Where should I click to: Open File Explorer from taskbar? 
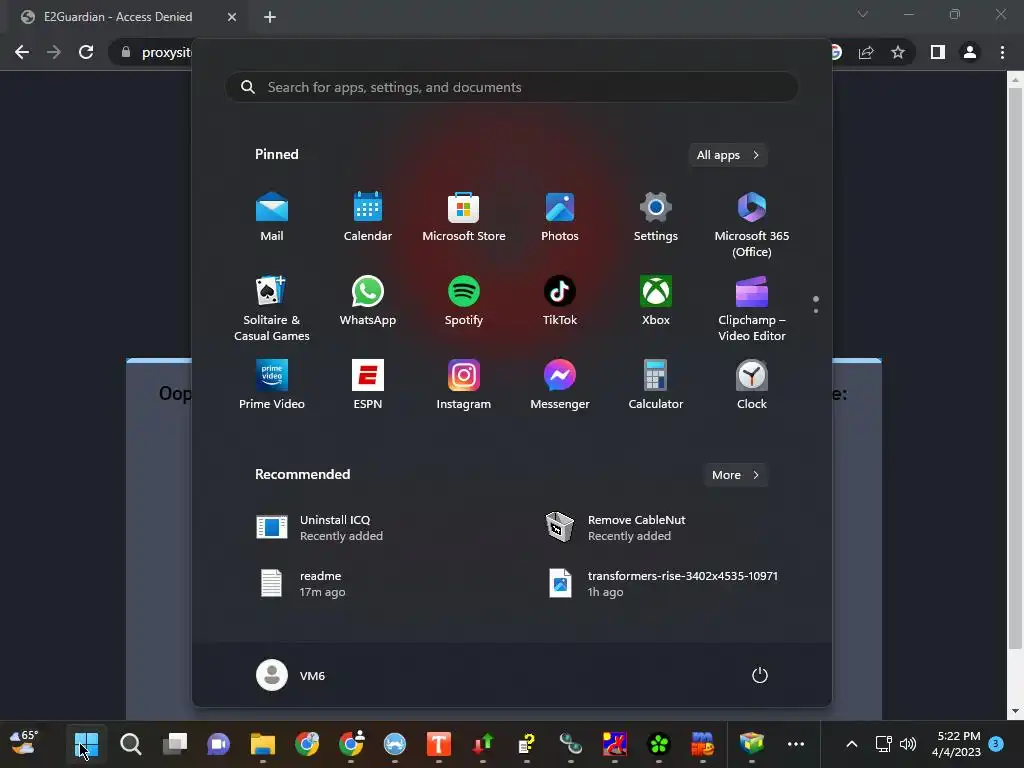point(263,744)
